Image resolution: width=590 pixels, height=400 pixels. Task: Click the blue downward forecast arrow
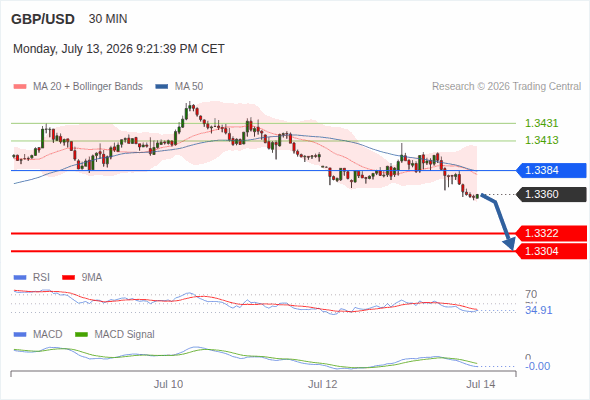pyautogui.click(x=499, y=222)
